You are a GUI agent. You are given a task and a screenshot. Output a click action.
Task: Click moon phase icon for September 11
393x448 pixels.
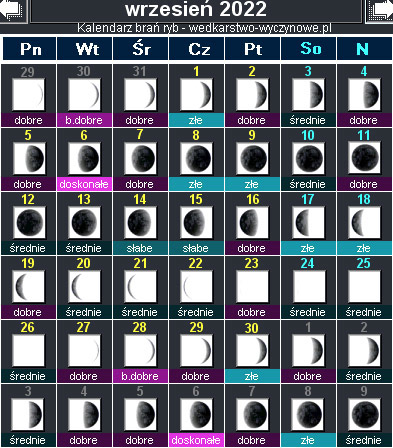tap(364, 159)
